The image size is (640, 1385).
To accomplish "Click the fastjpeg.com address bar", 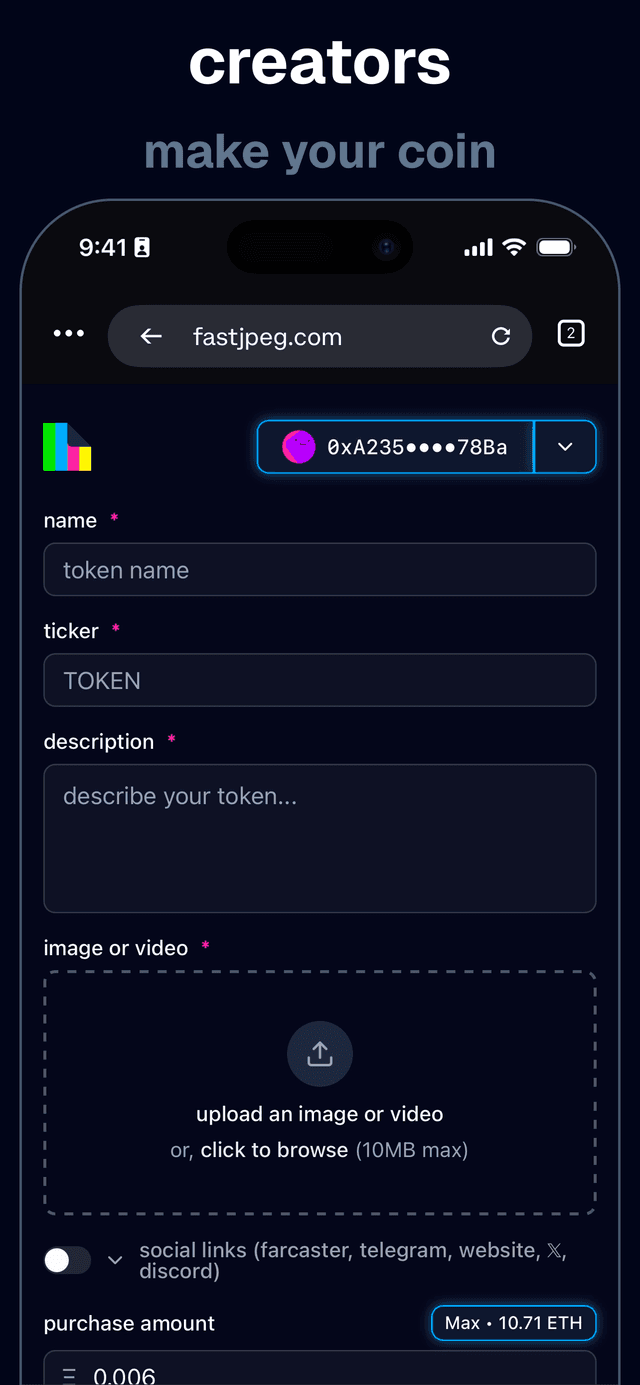I will 267,336.
